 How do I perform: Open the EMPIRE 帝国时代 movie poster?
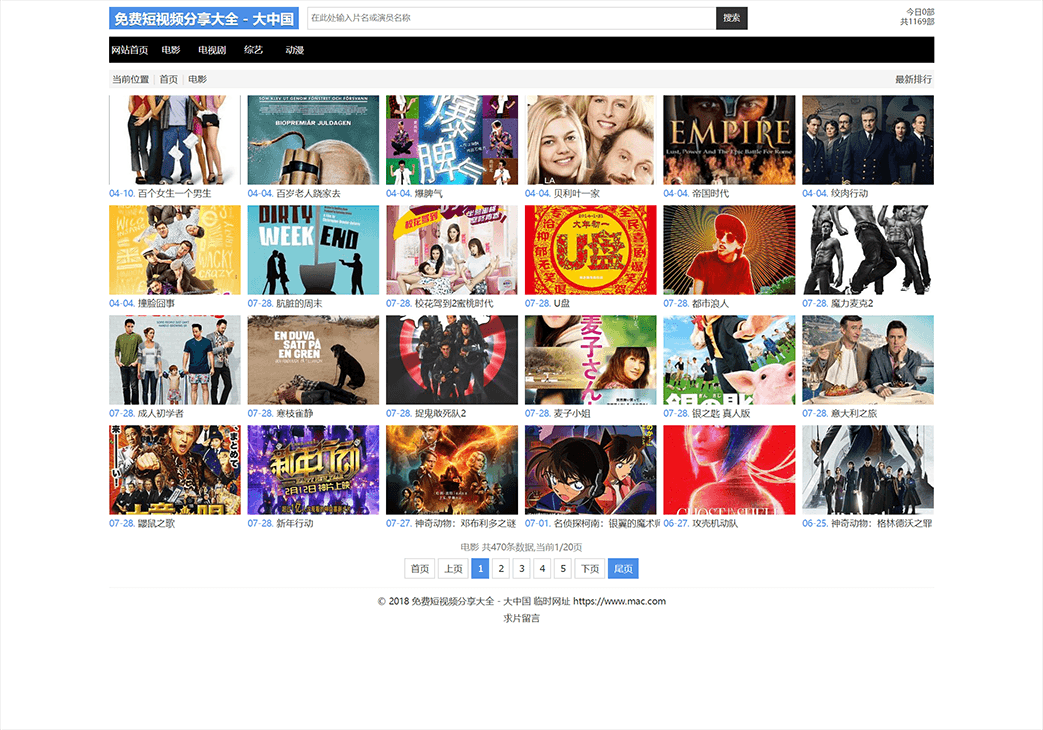729,140
